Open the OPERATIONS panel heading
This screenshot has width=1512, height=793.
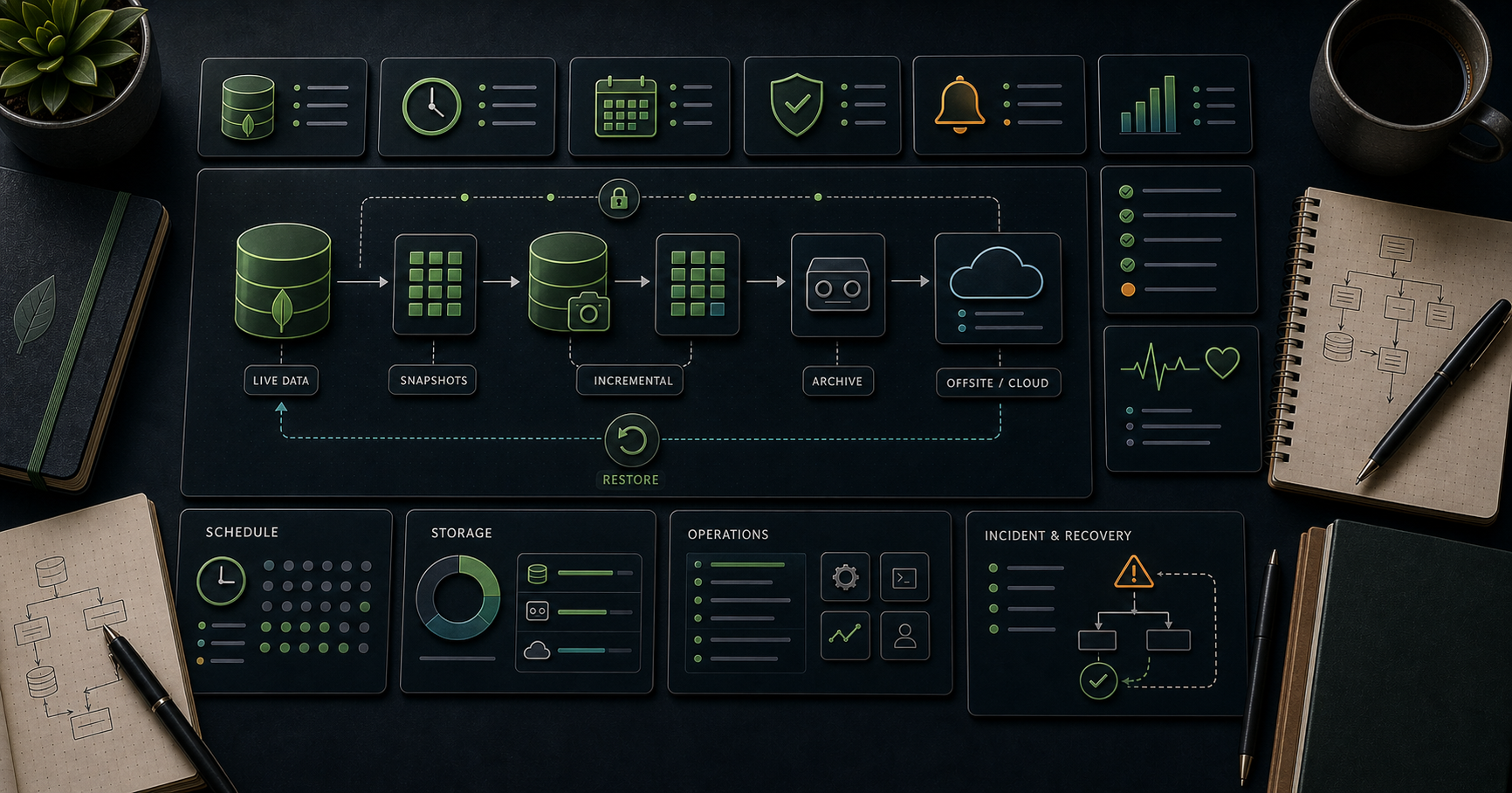click(x=728, y=534)
